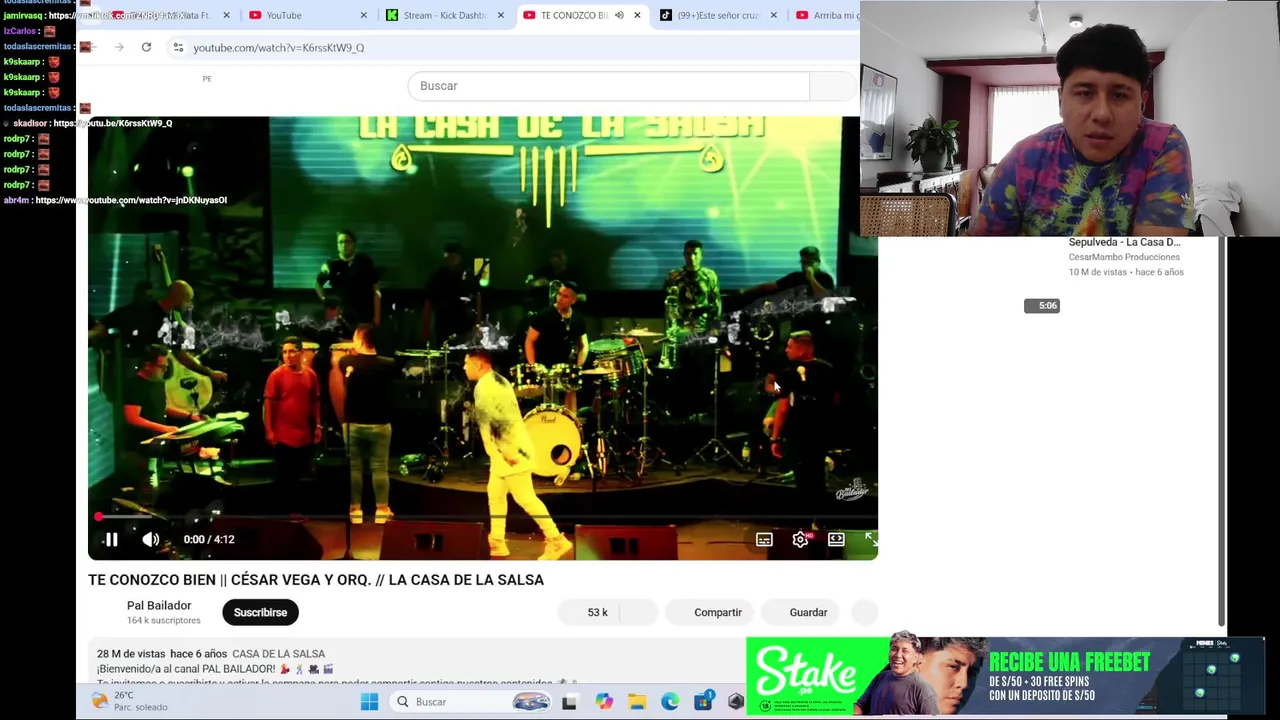Pause the YouTube video
Screen dimensions: 1280x720
(111, 539)
